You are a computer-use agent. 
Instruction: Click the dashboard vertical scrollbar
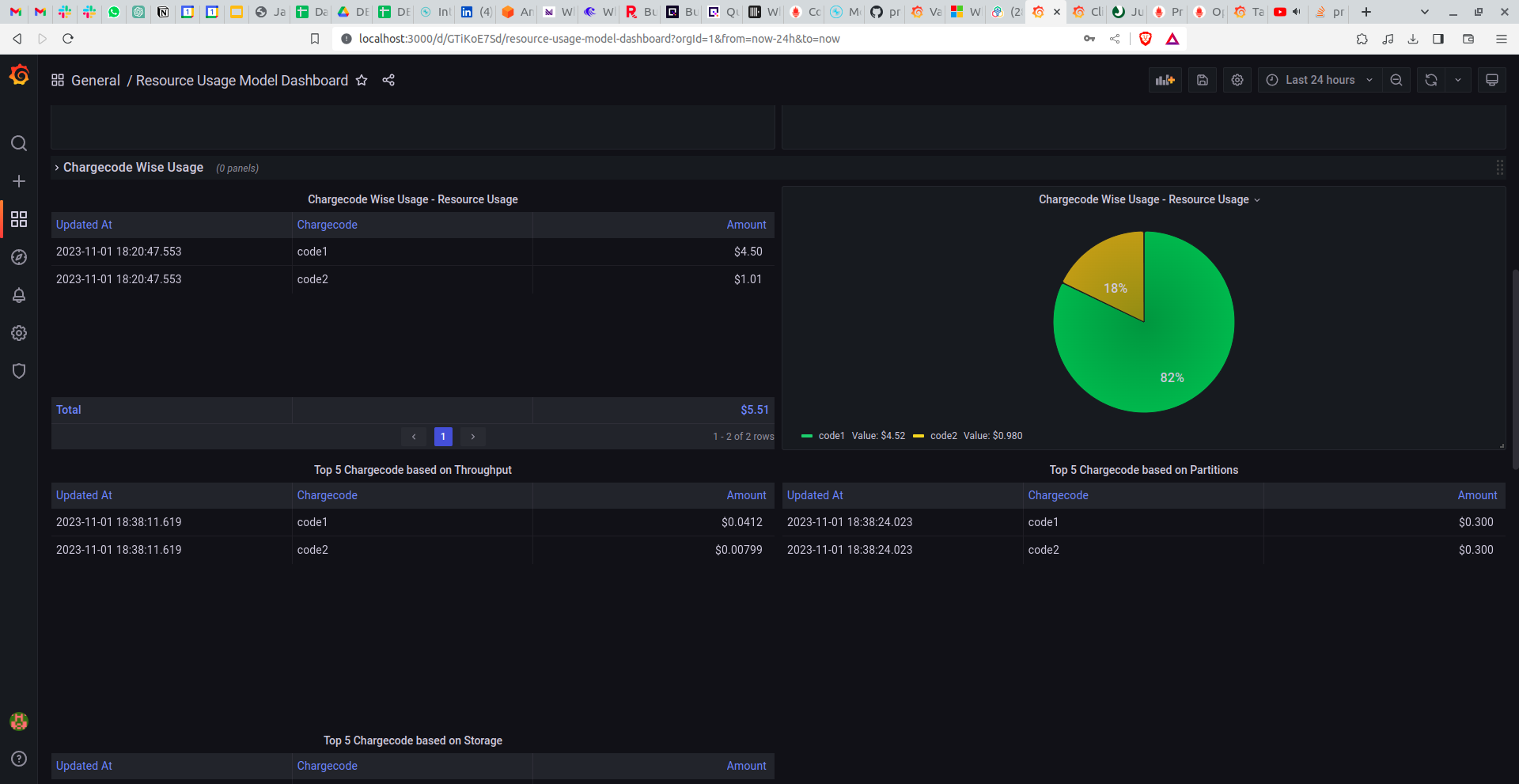click(1514, 368)
